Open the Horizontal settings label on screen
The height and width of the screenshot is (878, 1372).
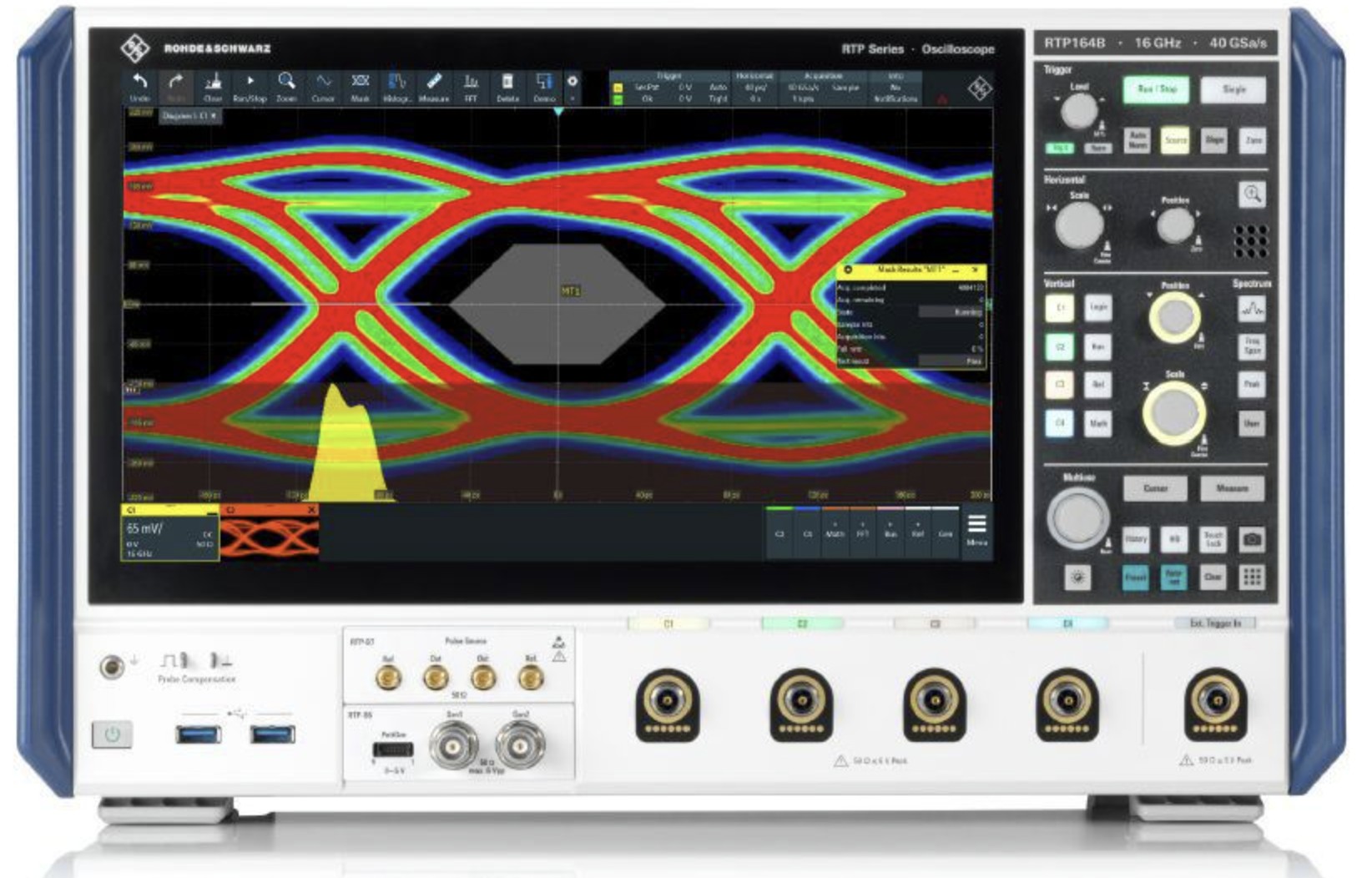coord(754,76)
